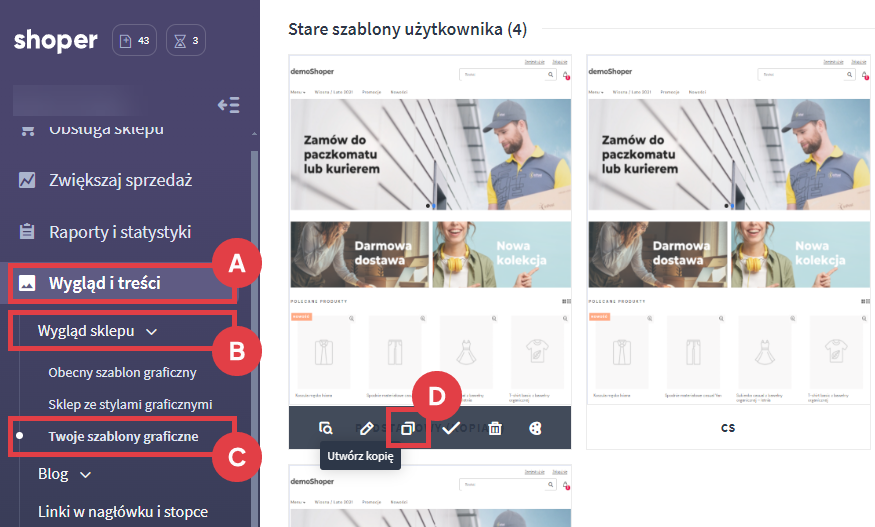The image size is (875, 527).
Task: Go to Sklep ze stylami graficznymi
Action: coord(130,404)
